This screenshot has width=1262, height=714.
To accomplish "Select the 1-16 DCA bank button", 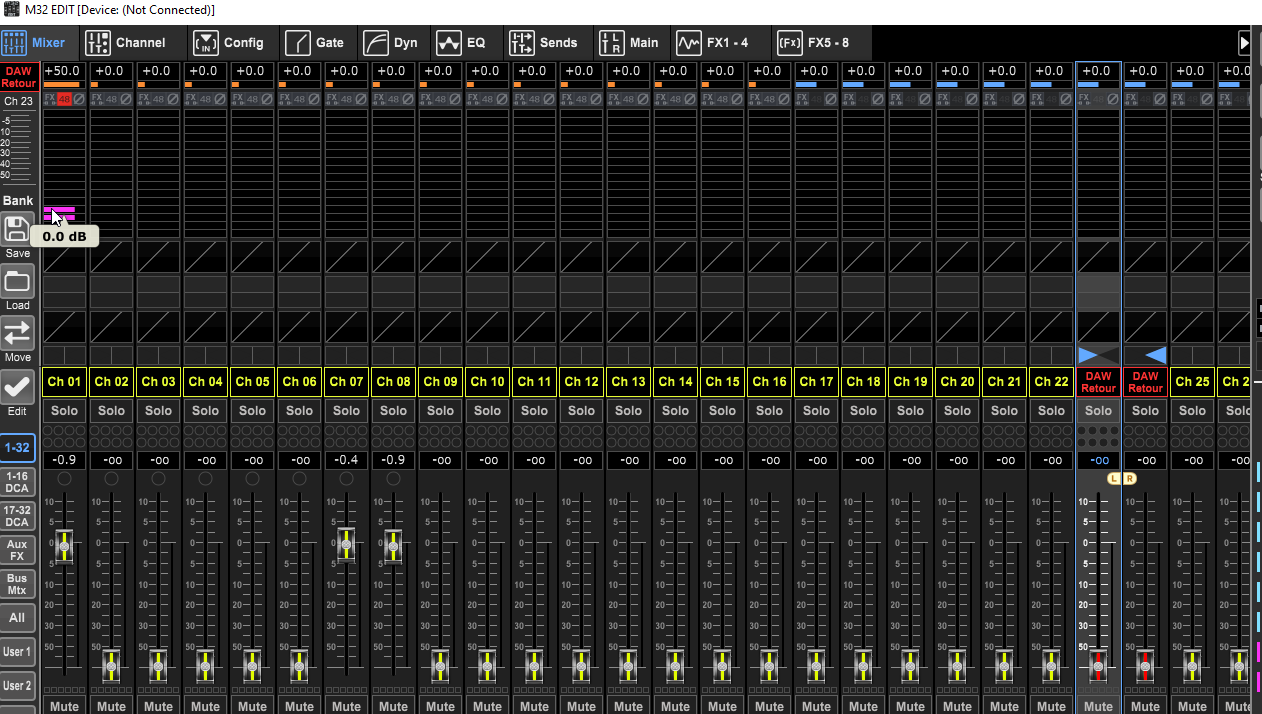I will 17,483.
